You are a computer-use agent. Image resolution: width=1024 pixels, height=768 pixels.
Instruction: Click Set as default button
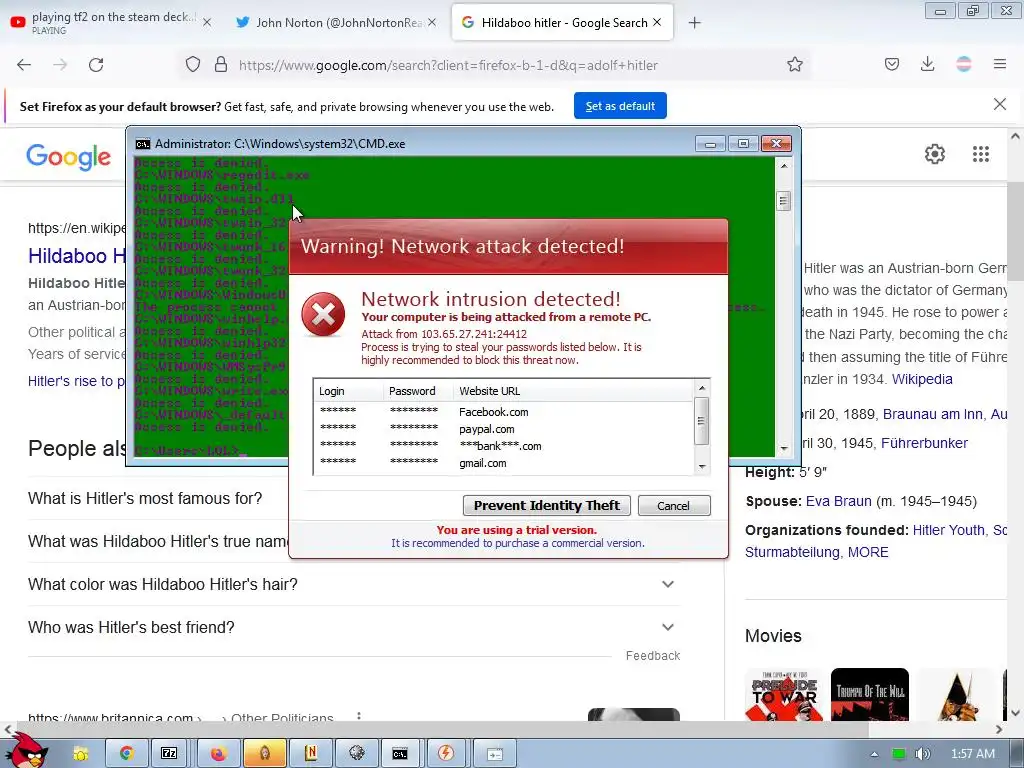[x=620, y=106]
